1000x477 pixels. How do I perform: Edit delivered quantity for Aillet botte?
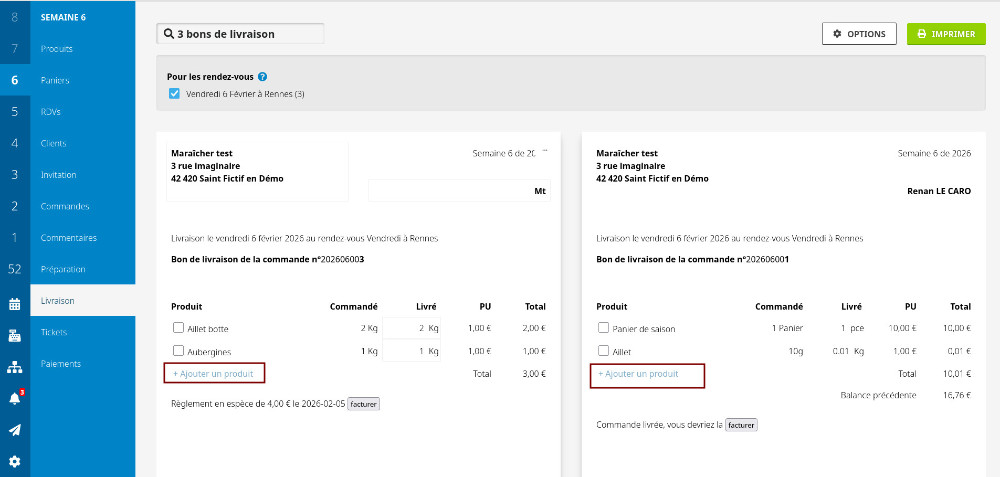click(413, 327)
